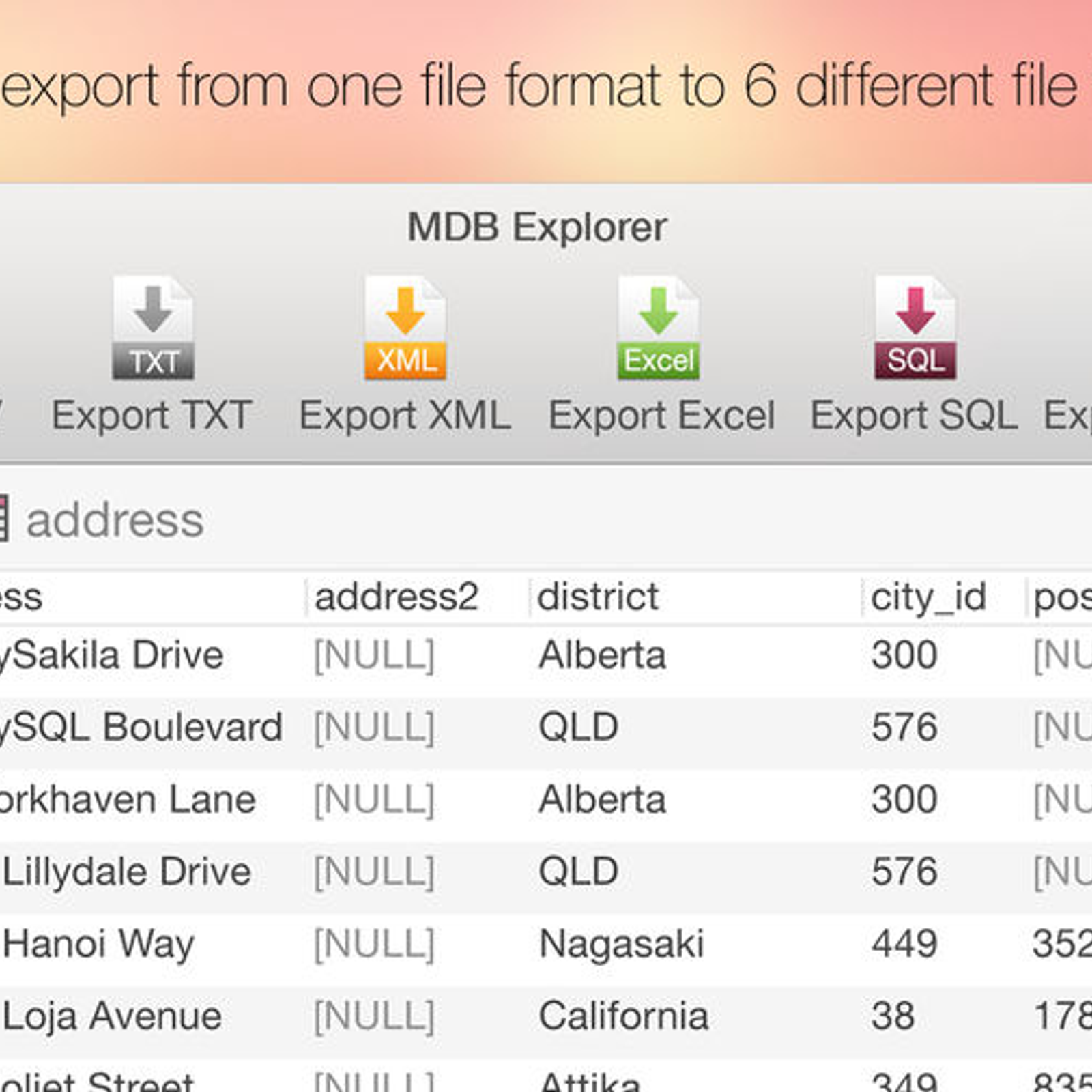Click [NULL] address2 in Workhaven Lane row
Viewport: 1092px width, 1092px height.
click(374, 800)
